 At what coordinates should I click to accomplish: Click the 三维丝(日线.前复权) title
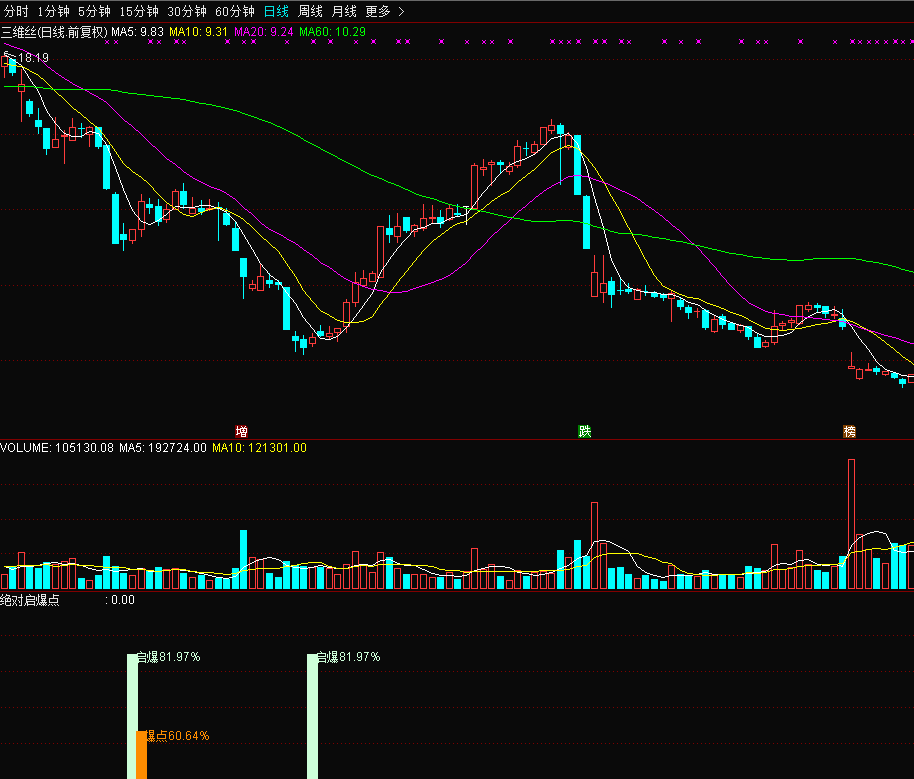click(x=55, y=32)
